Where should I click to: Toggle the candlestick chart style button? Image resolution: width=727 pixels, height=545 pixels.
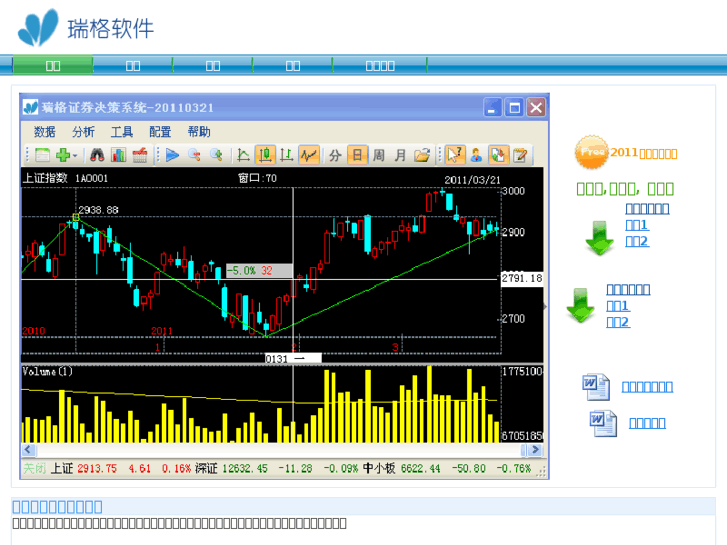click(x=265, y=155)
